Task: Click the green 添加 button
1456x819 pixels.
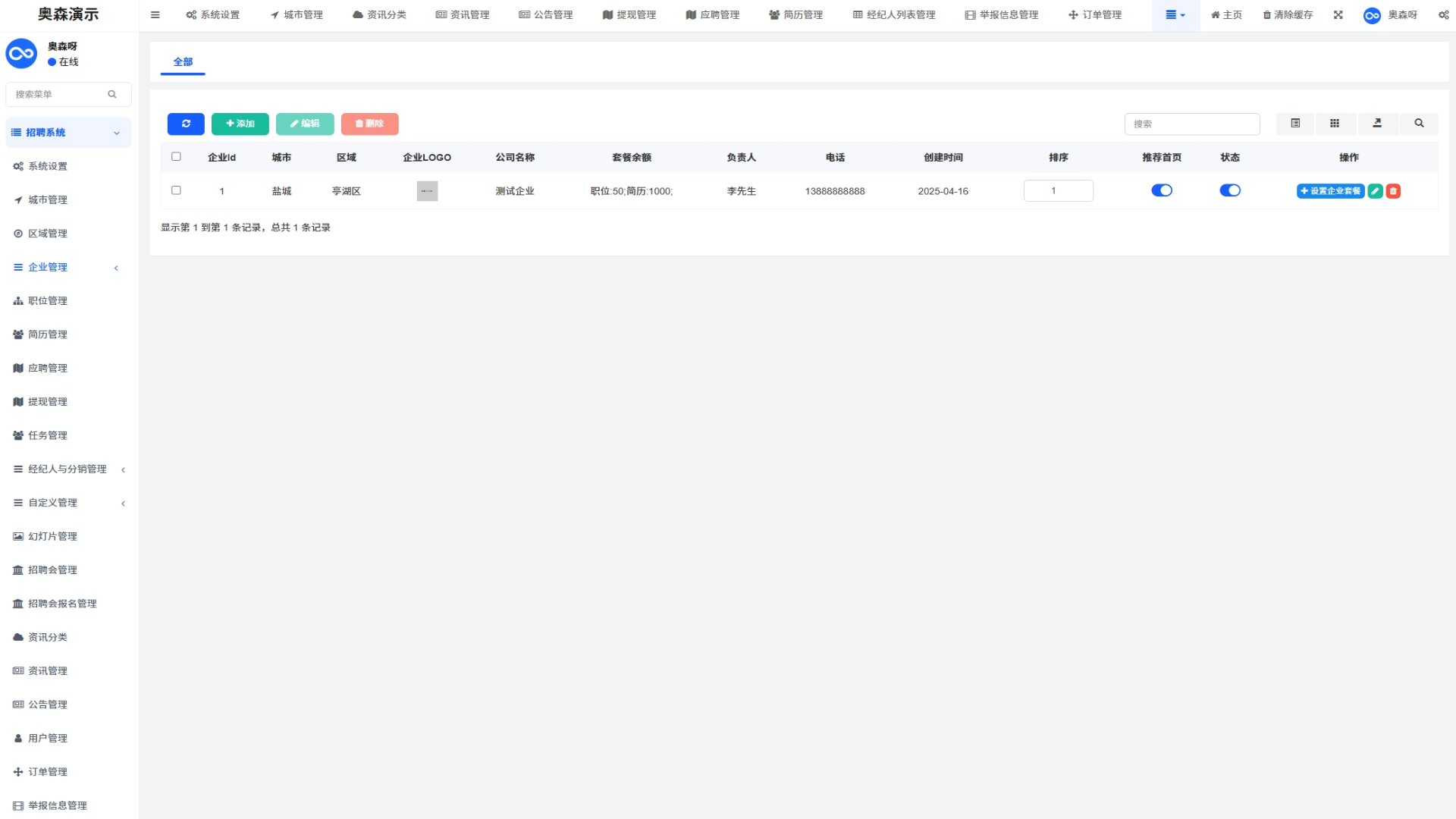Action: pyautogui.click(x=240, y=124)
